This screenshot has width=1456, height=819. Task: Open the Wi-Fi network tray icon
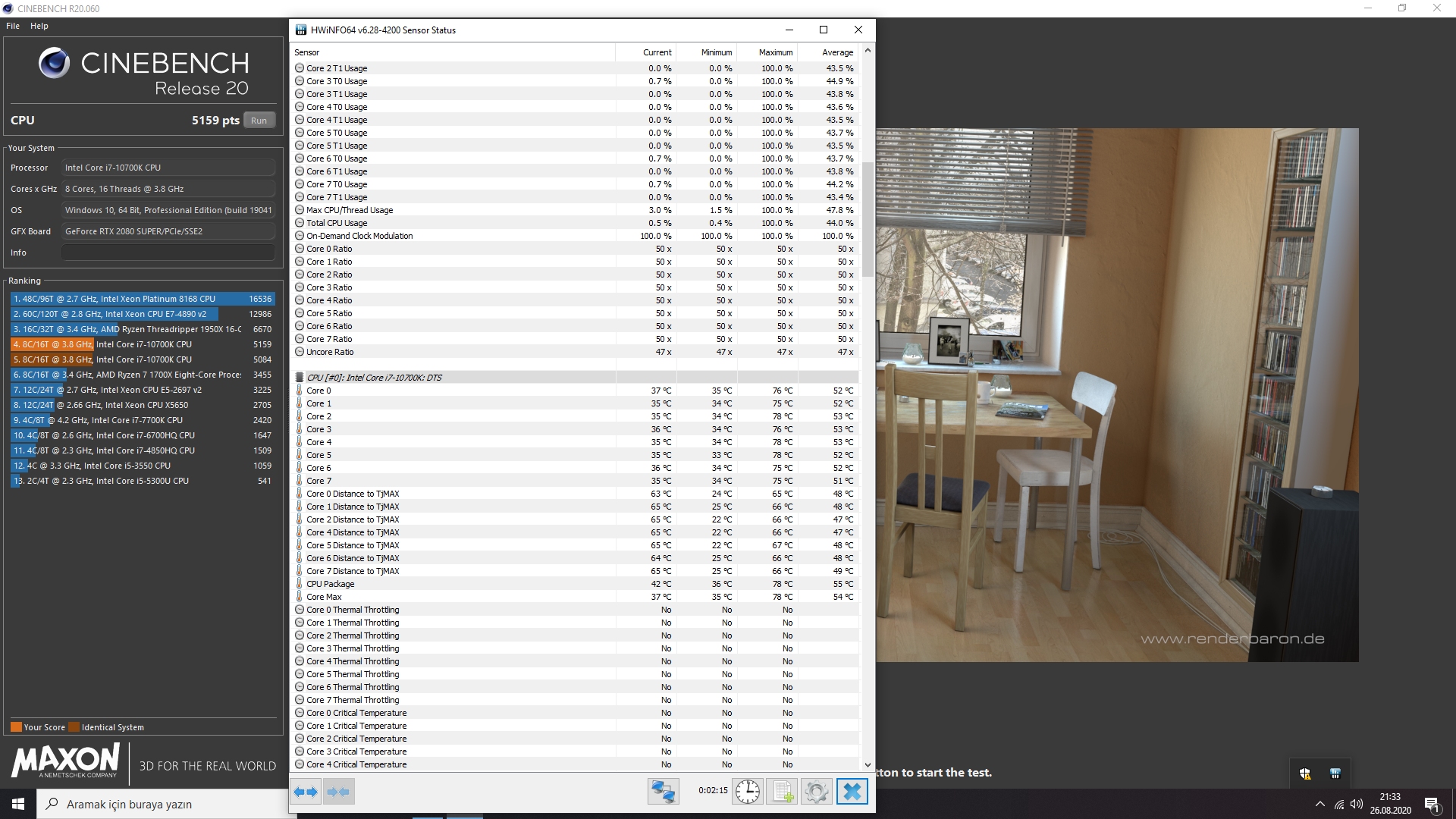[x=1339, y=804]
